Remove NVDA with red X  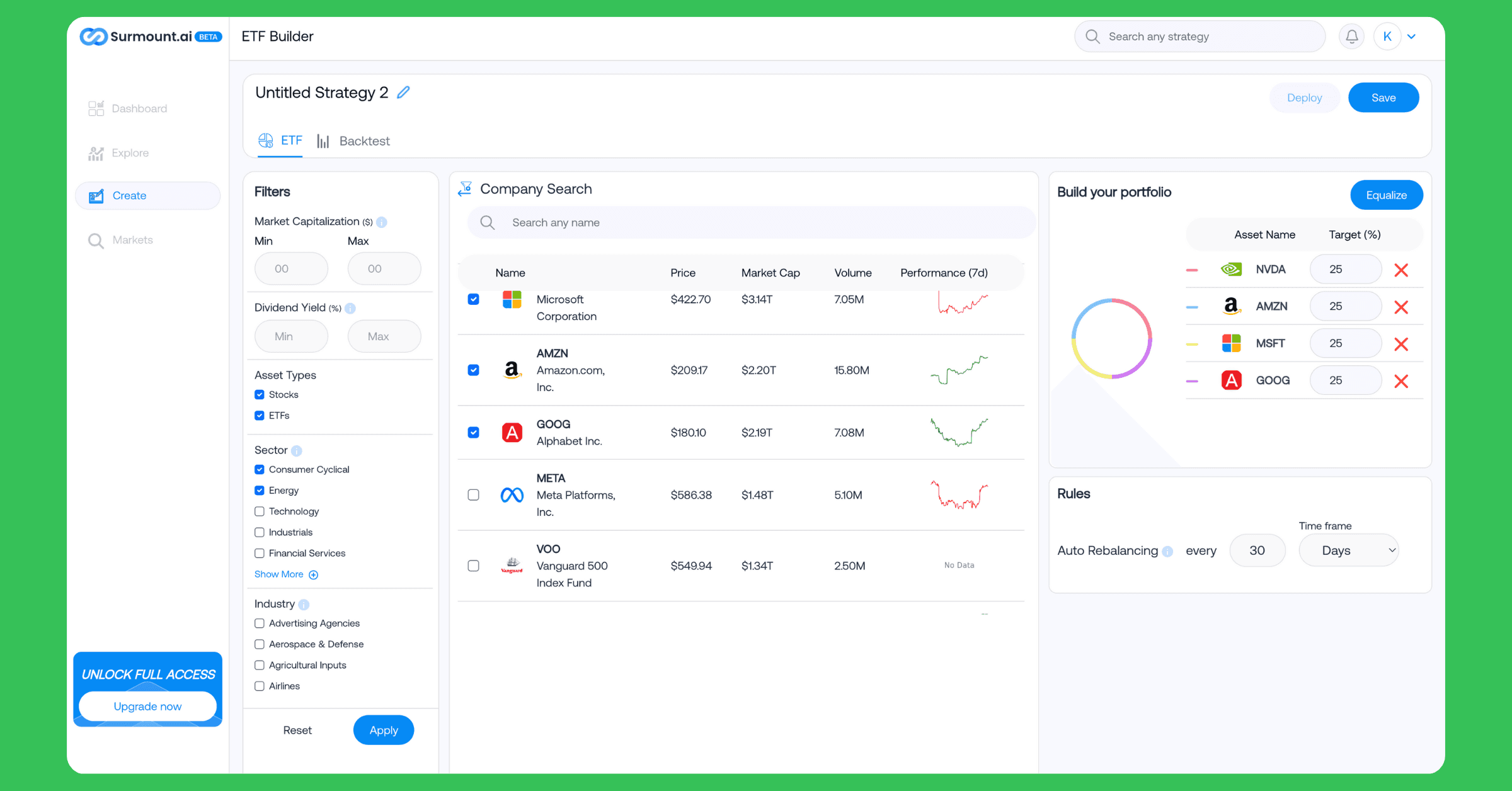point(1401,270)
